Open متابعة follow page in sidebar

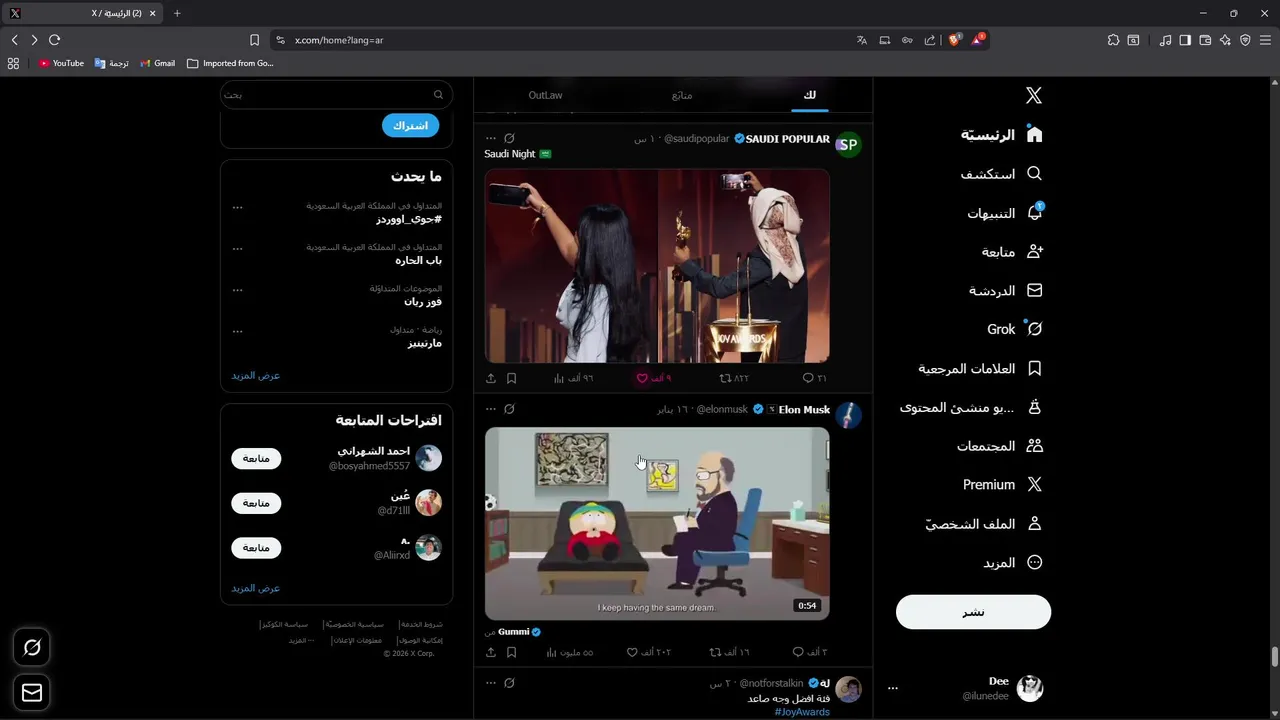pos(1012,252)
